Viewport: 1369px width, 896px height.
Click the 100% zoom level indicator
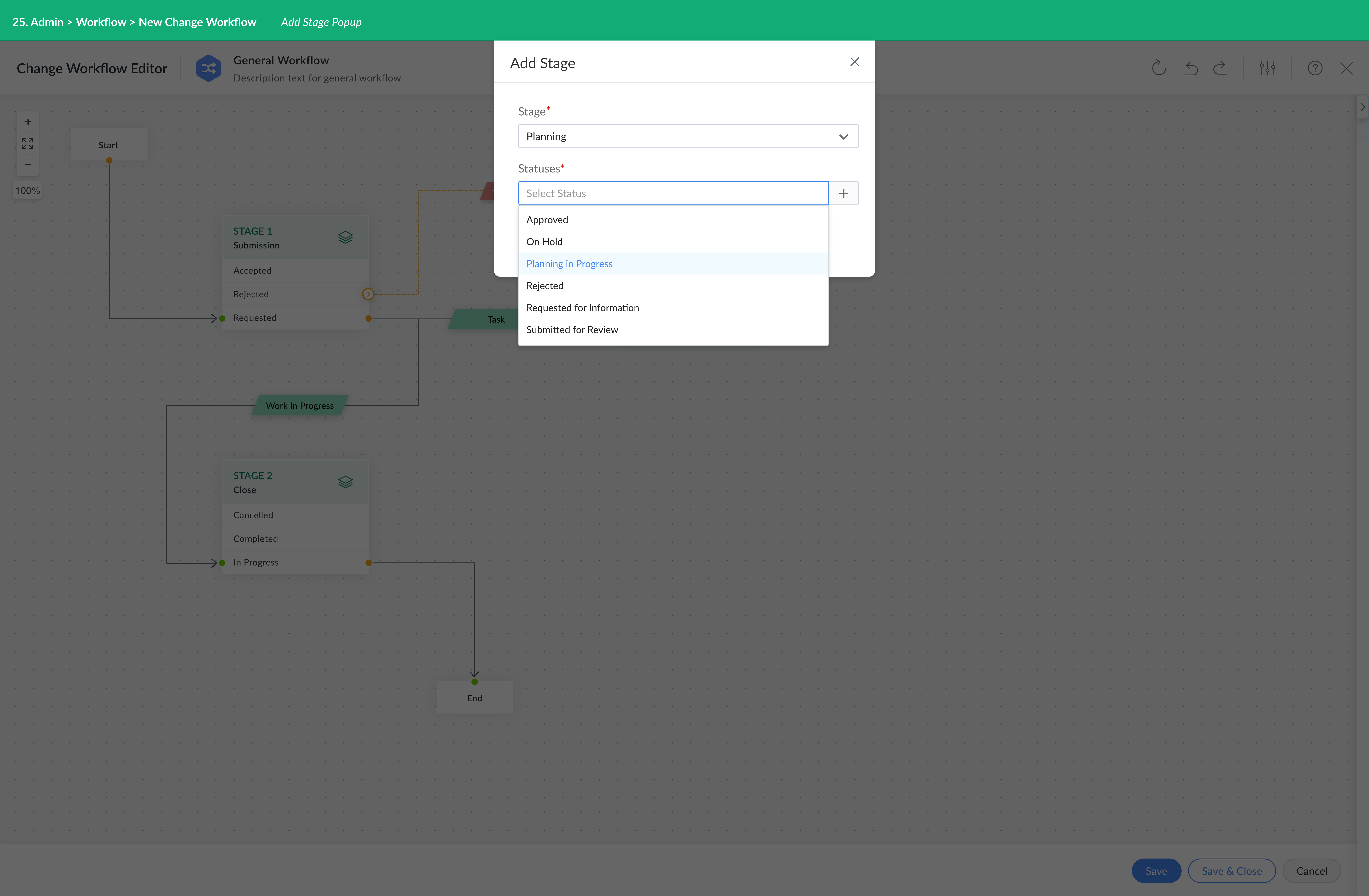click(28, 190)
